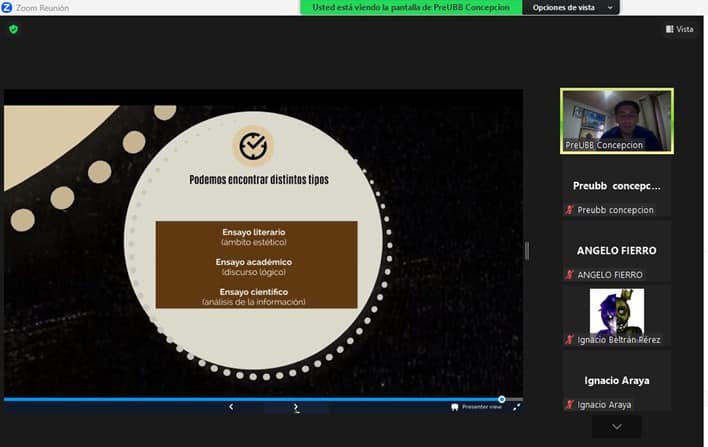Click the Presenter view label
The height and width of the screenshot is (447, 708).
point(482,407)
